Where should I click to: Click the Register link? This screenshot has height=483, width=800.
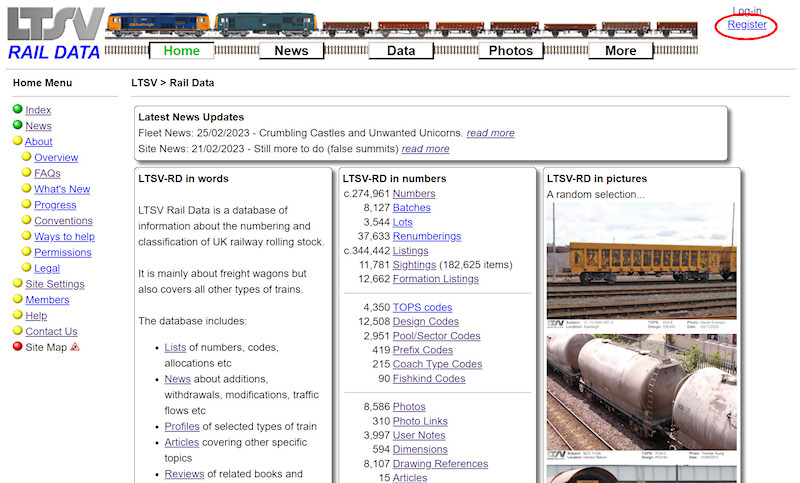pyautogui.click(x=747, y=24)
